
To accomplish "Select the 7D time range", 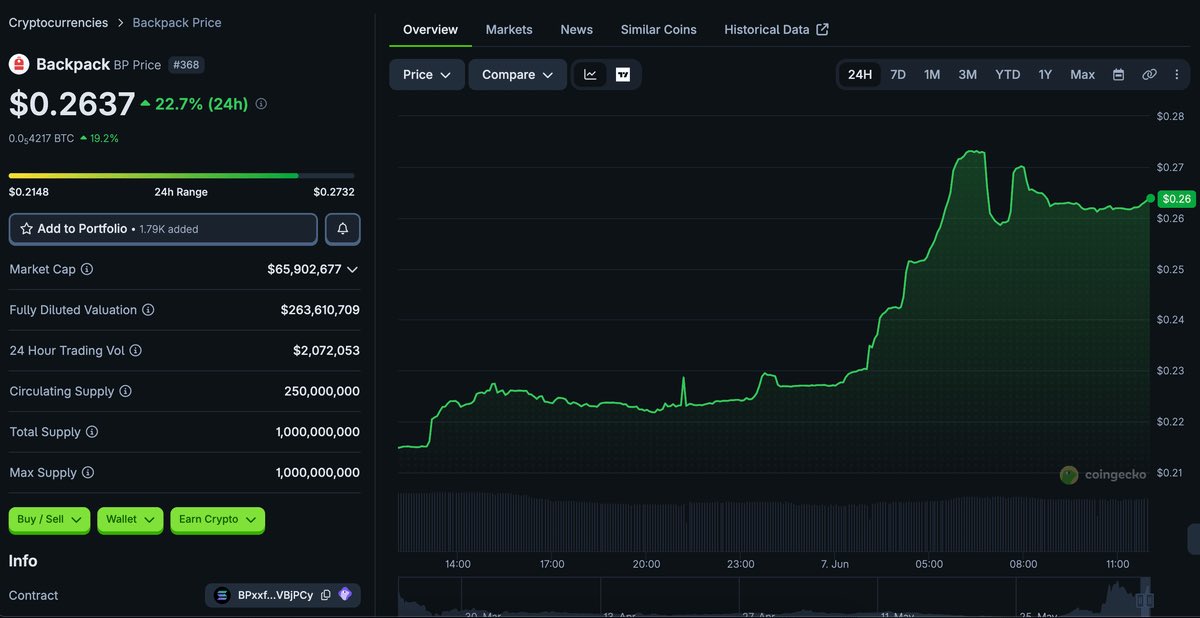I will tap(898, 75).
